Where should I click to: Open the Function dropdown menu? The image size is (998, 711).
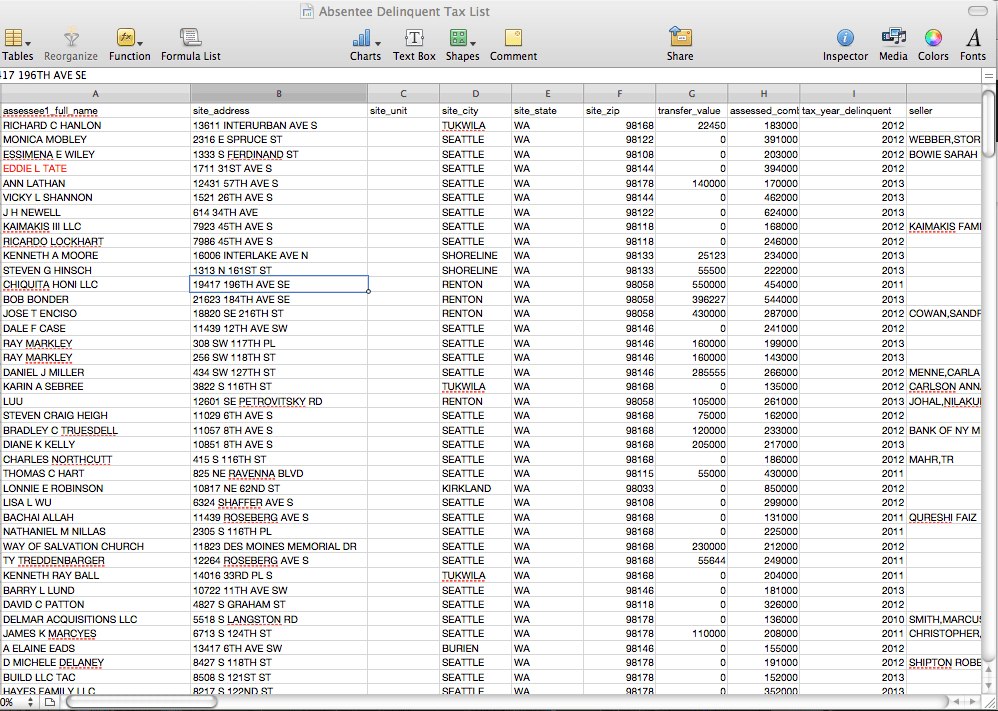[129, 44]
